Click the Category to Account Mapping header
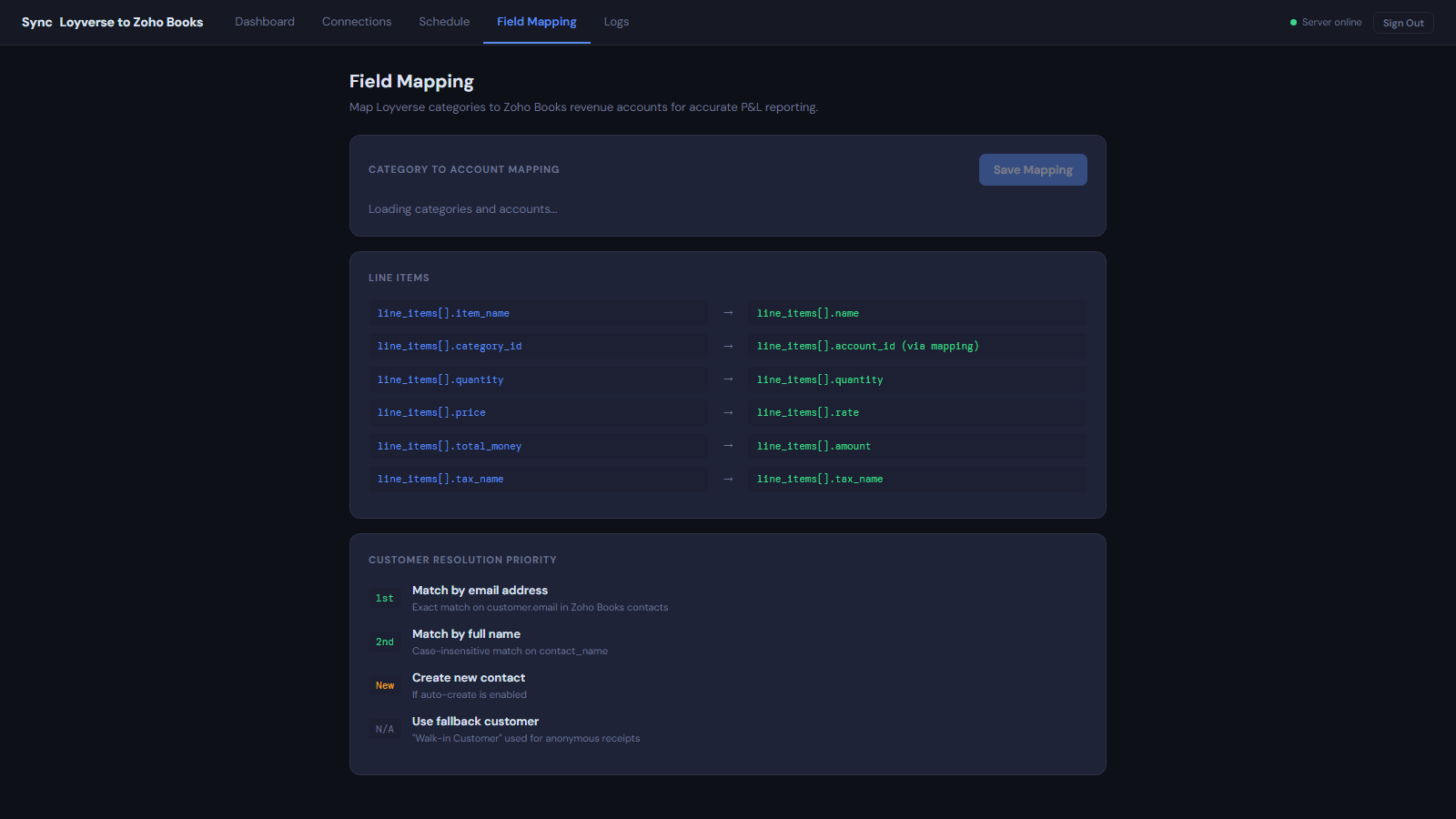The width and height of the screenshot is (1456, 819). point(464,169)
